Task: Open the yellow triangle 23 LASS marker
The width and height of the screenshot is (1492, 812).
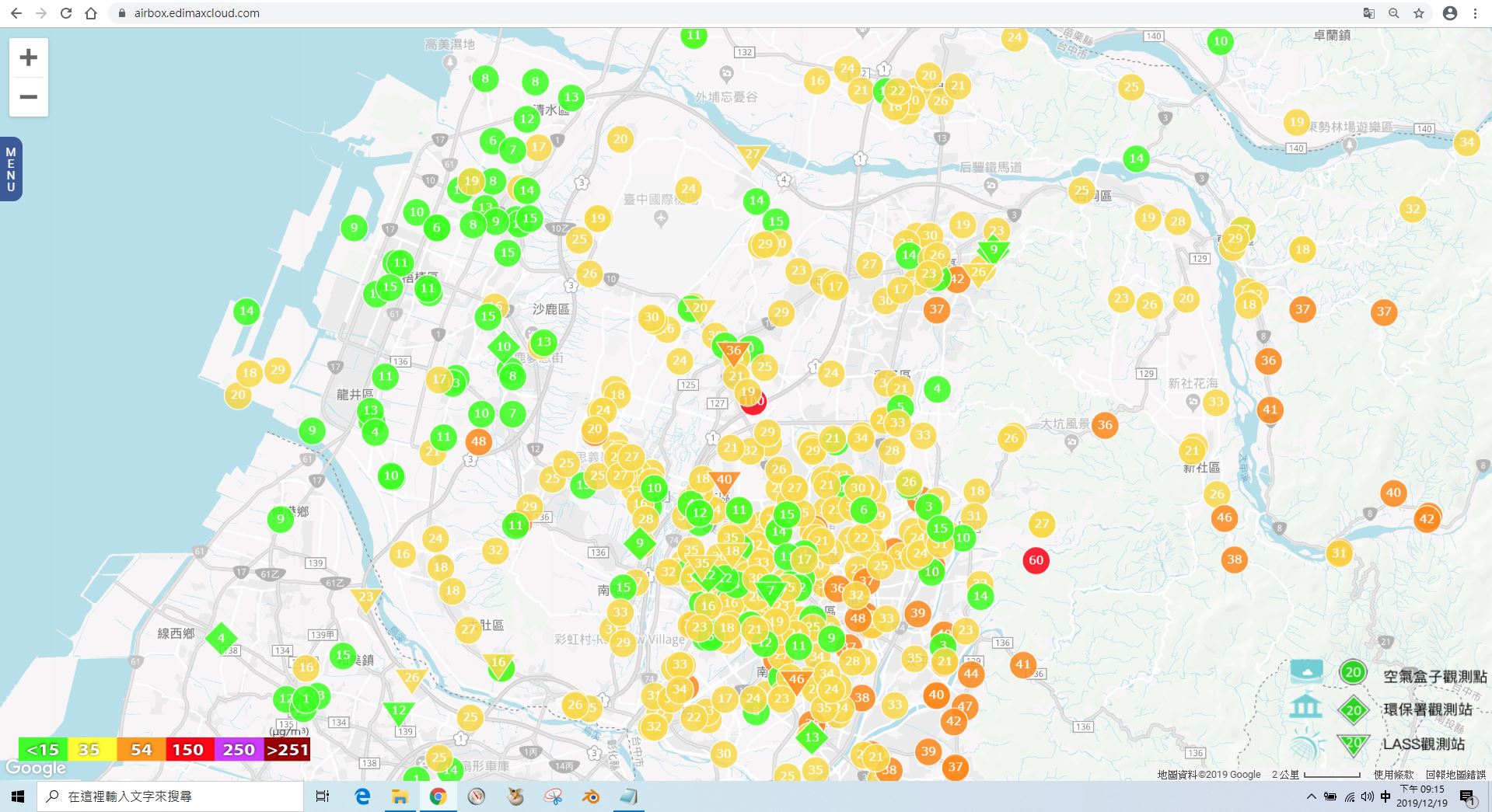Action: pyautogui.click(x=365, y=599)
